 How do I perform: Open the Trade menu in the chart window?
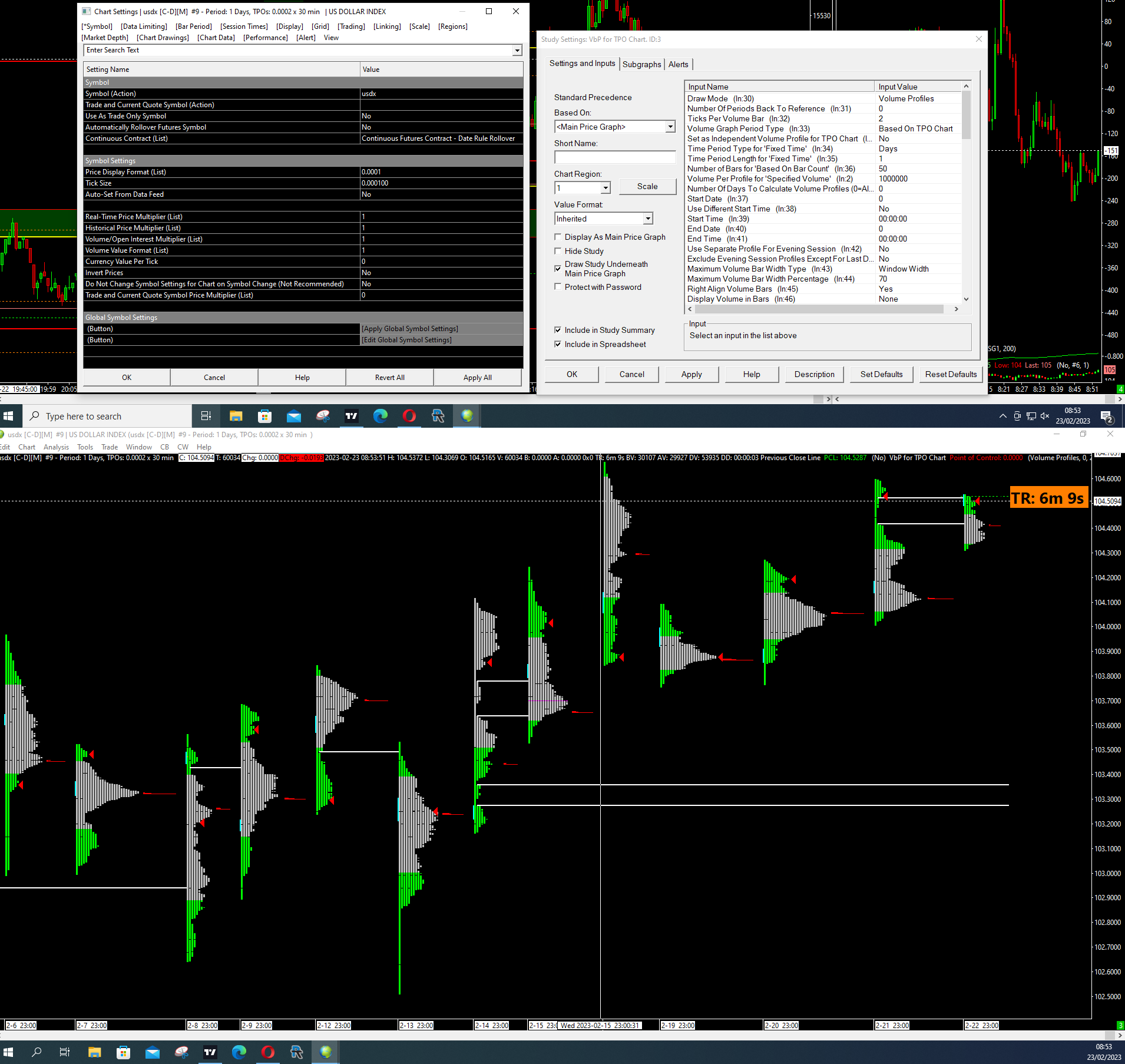click(110, 447)
